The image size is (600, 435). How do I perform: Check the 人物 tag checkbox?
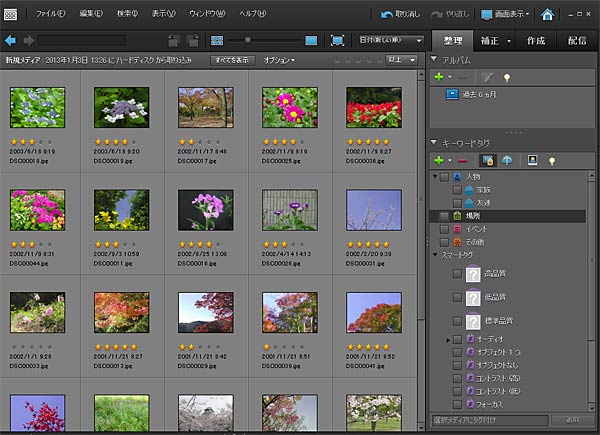click(x=444, y=177)
